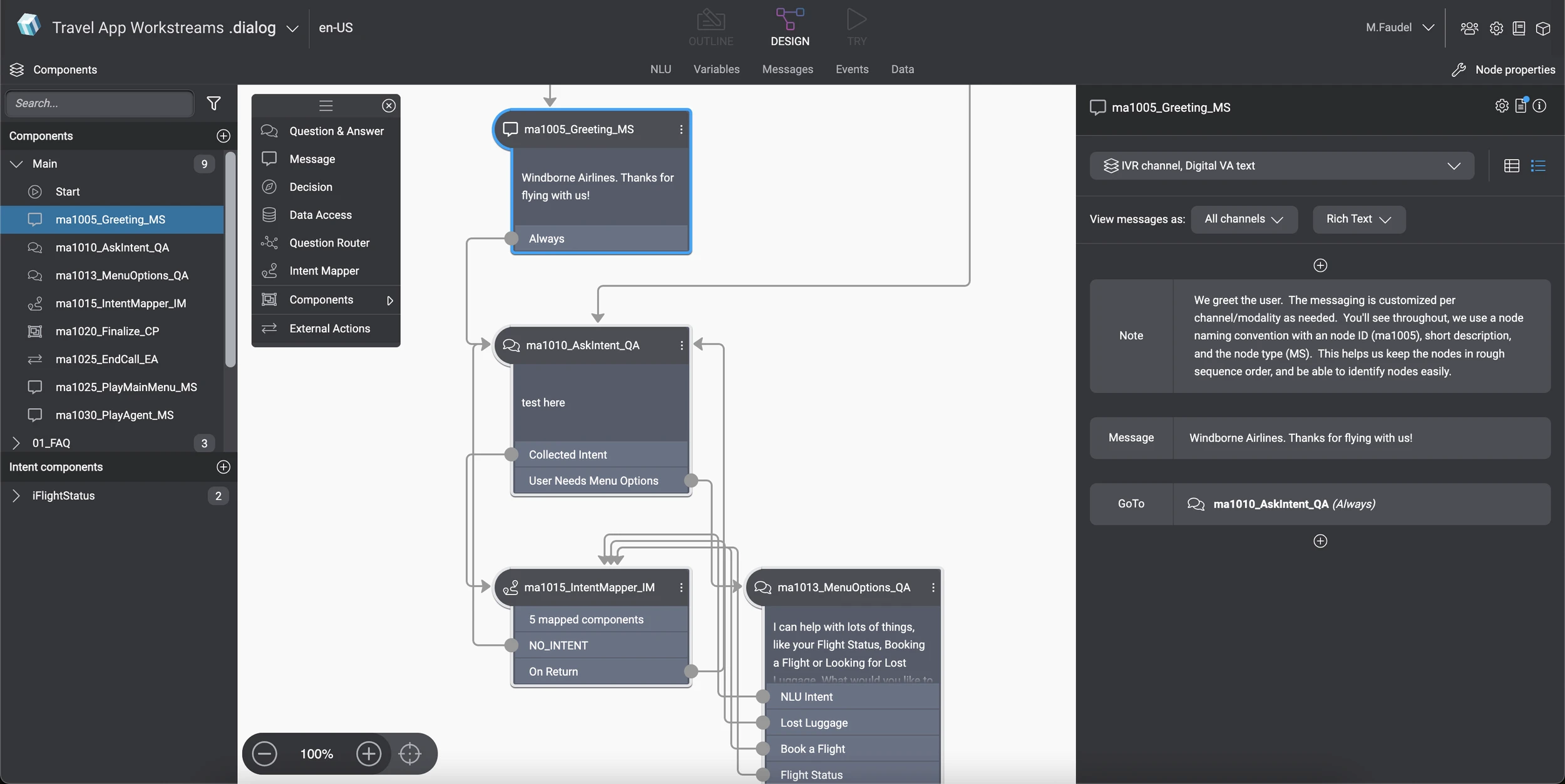Viewport: 1565px width, 784px height.
Task: Expand the 01_FAQ component group
Action: 16,443
